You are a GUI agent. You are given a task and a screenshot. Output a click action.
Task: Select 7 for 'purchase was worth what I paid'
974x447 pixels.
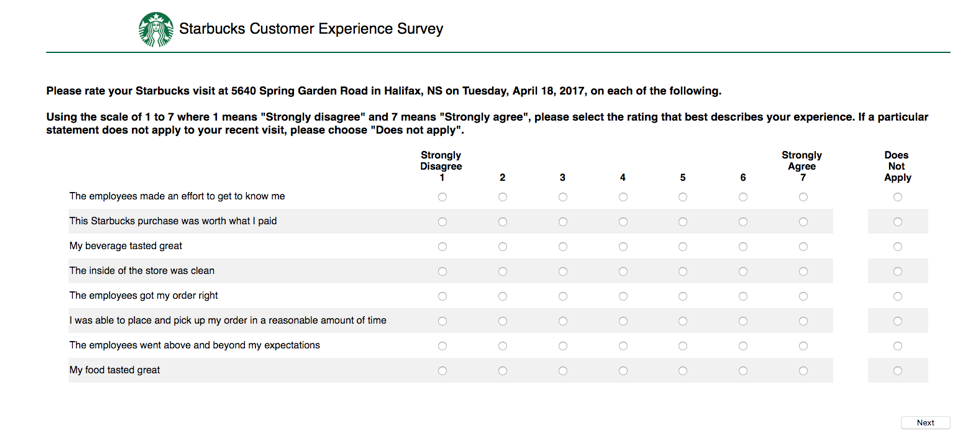[803, 222]
